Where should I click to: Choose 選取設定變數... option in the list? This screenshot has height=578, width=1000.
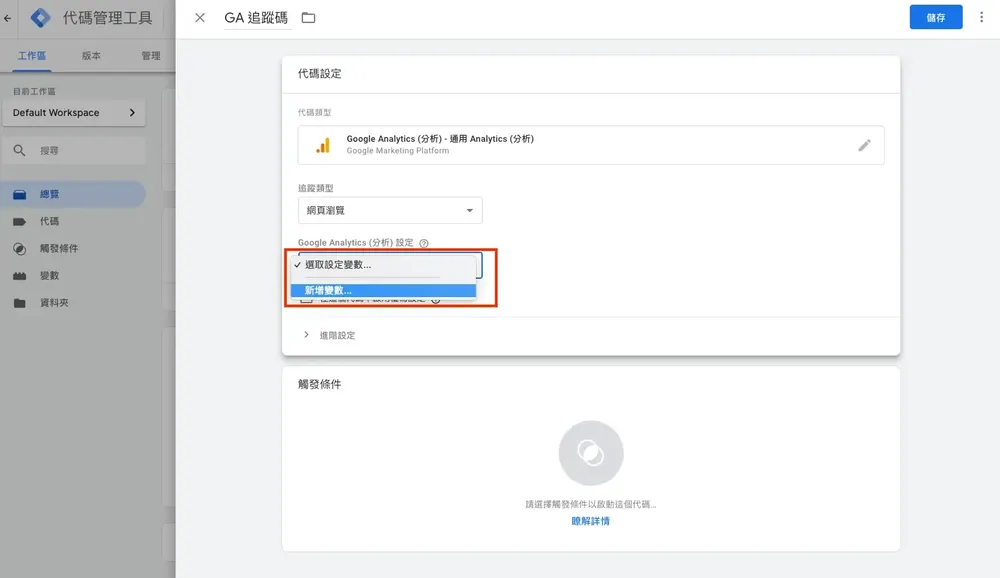point(383,265)
